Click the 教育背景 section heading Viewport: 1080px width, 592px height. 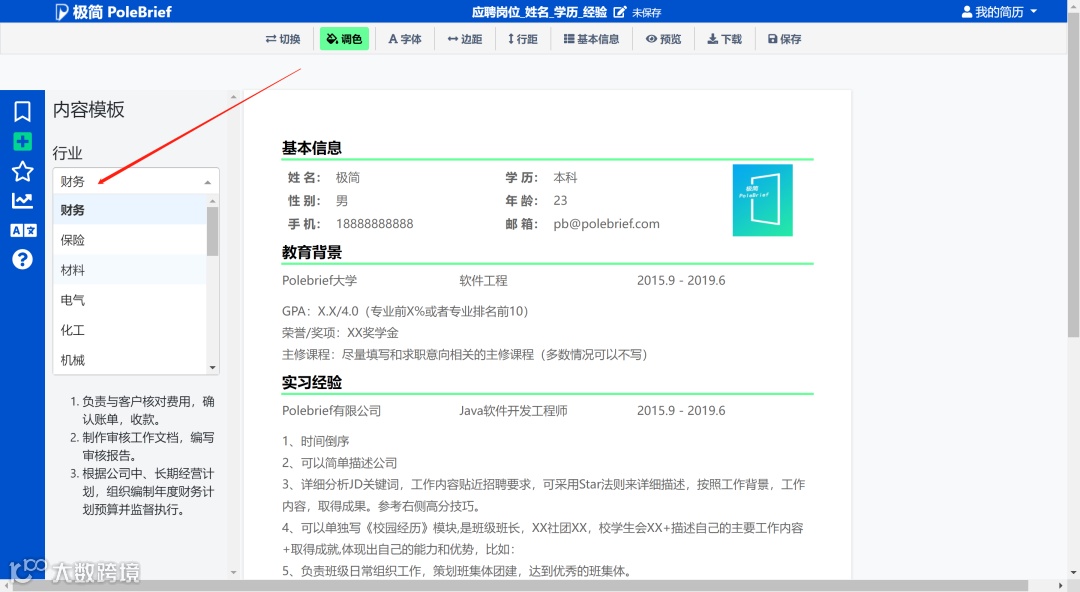tap(311, 252)
